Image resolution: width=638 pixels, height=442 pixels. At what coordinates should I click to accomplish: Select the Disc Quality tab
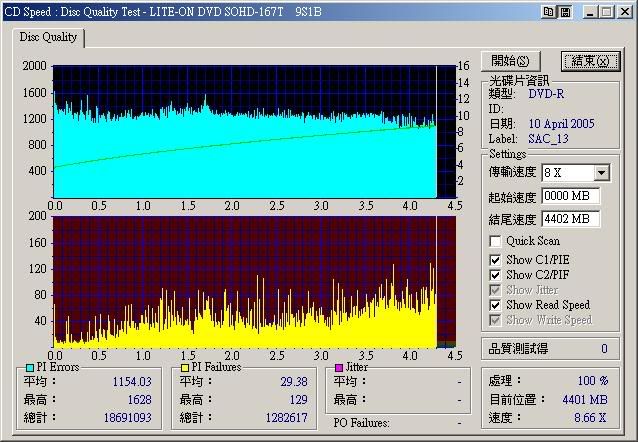(48, 37)
